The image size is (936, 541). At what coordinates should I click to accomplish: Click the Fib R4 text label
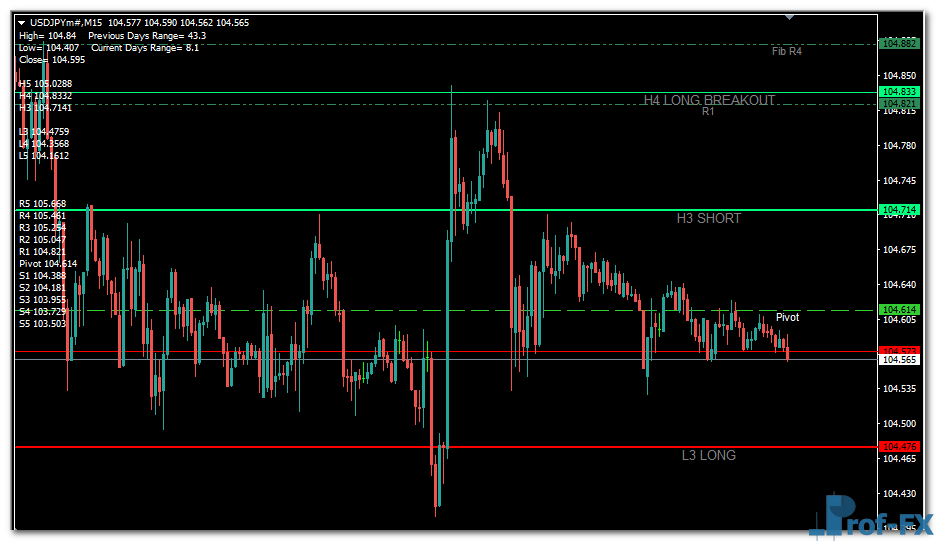[x=787, y=51]
